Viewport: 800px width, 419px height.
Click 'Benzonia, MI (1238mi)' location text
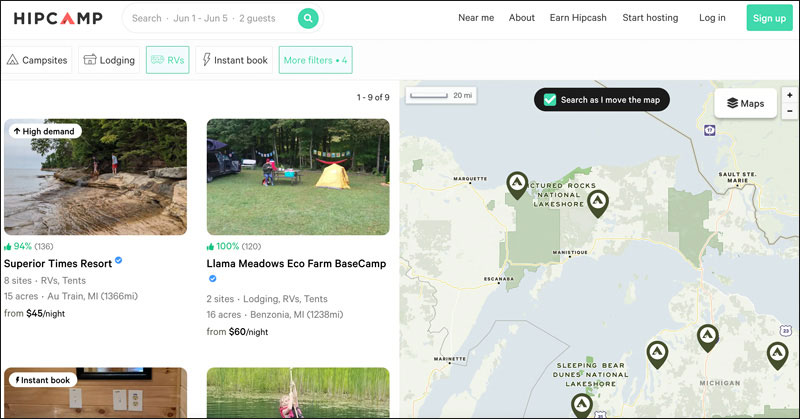296,314
